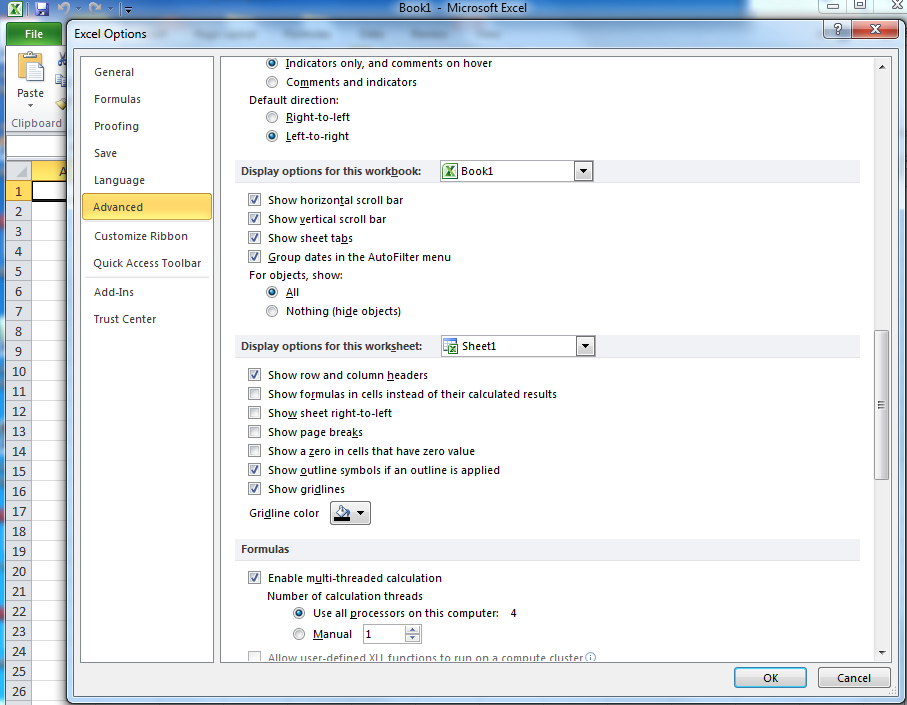
Task: Click row header 20 in spreadsheet
Action: pos(19,571)
